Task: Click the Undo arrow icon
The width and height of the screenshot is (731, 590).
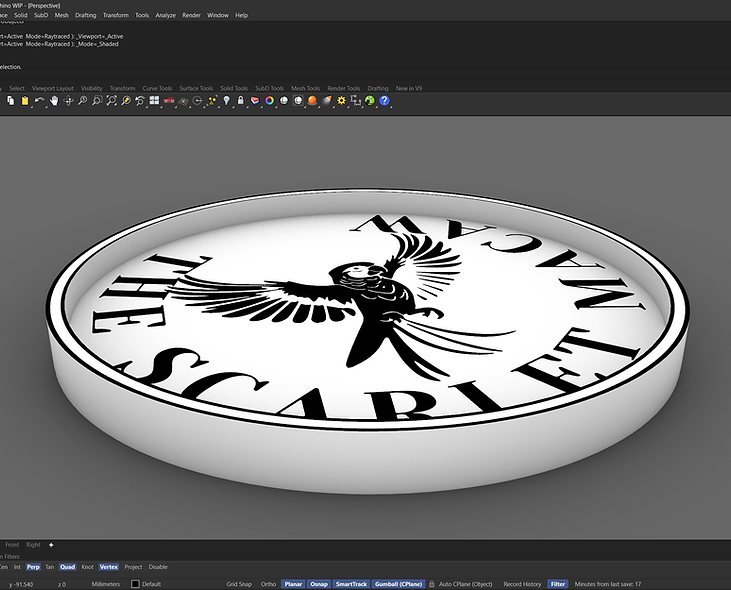Action: [x=39, y=100]
